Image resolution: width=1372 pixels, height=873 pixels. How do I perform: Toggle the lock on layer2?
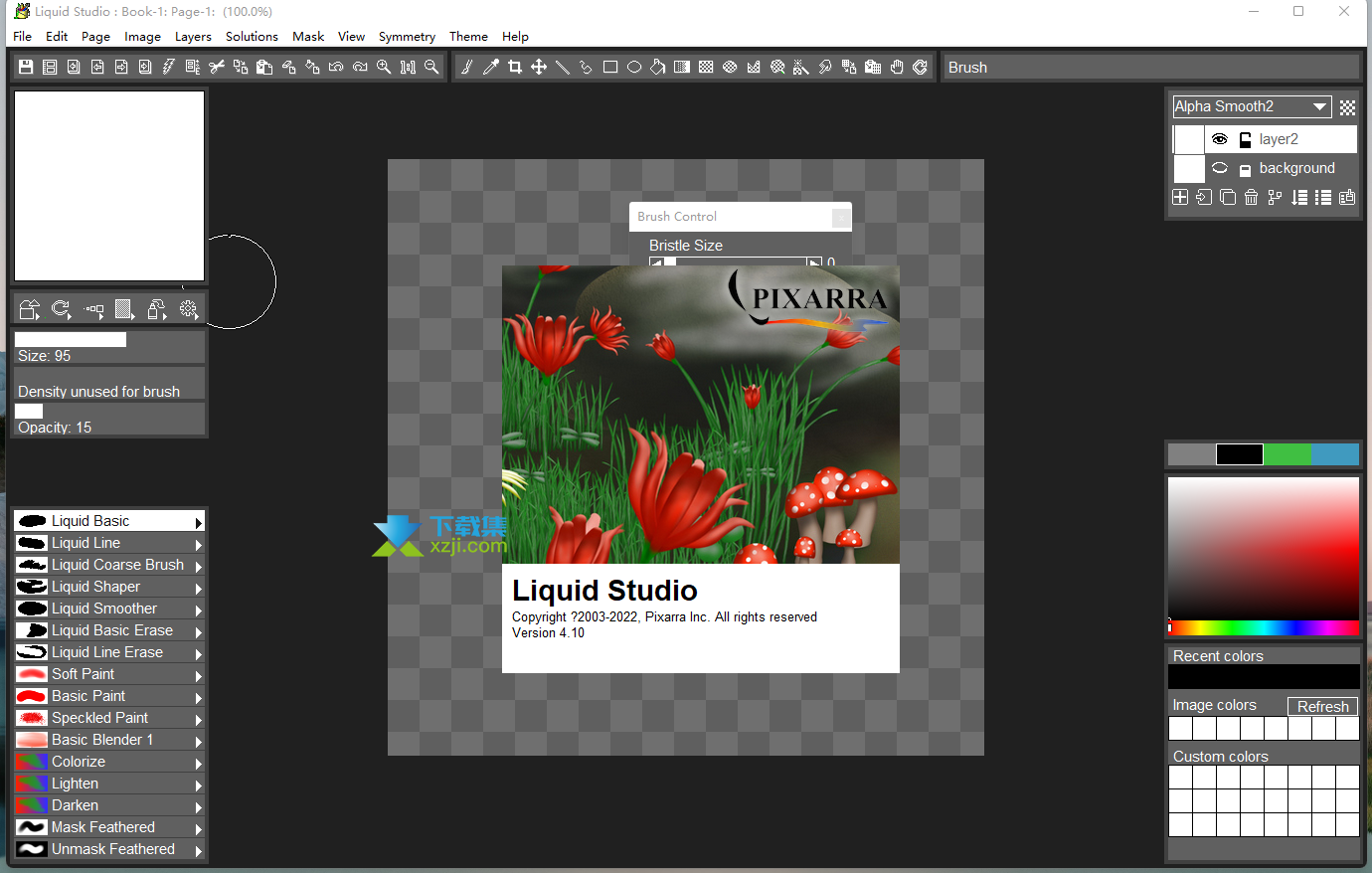(x=1245, y=140)
